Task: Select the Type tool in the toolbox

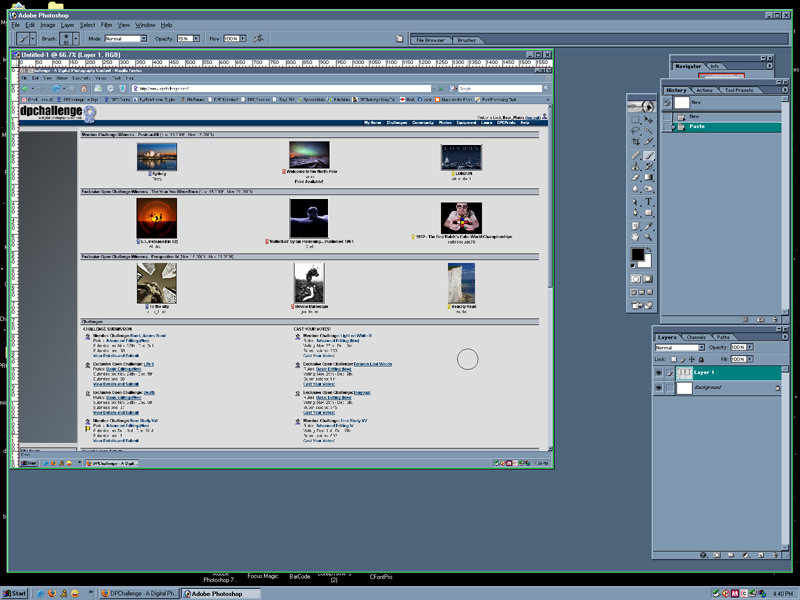Action: pyautogui.click(x=648, y=200)
